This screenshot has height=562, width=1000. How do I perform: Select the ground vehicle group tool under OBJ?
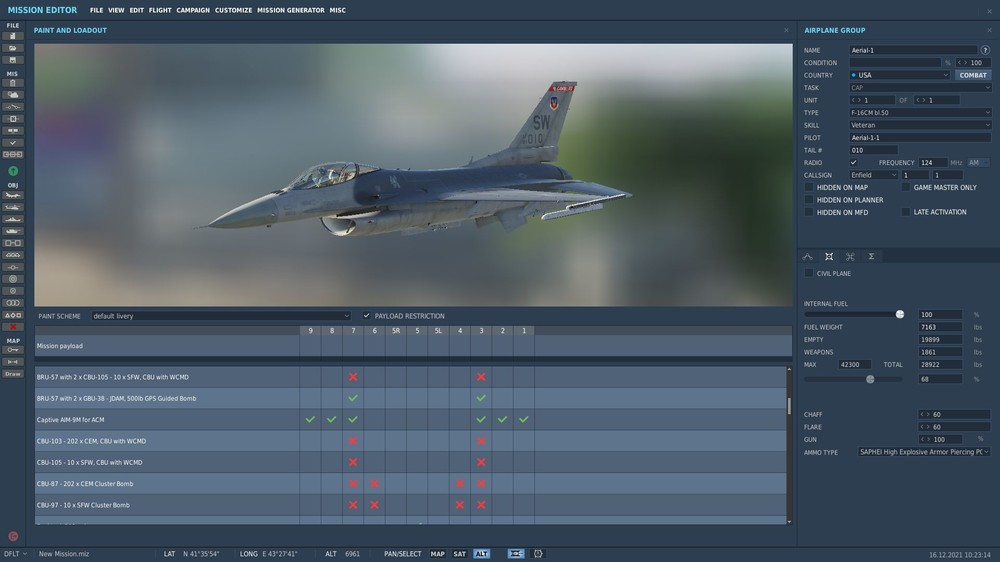click(x=13, y=231)
